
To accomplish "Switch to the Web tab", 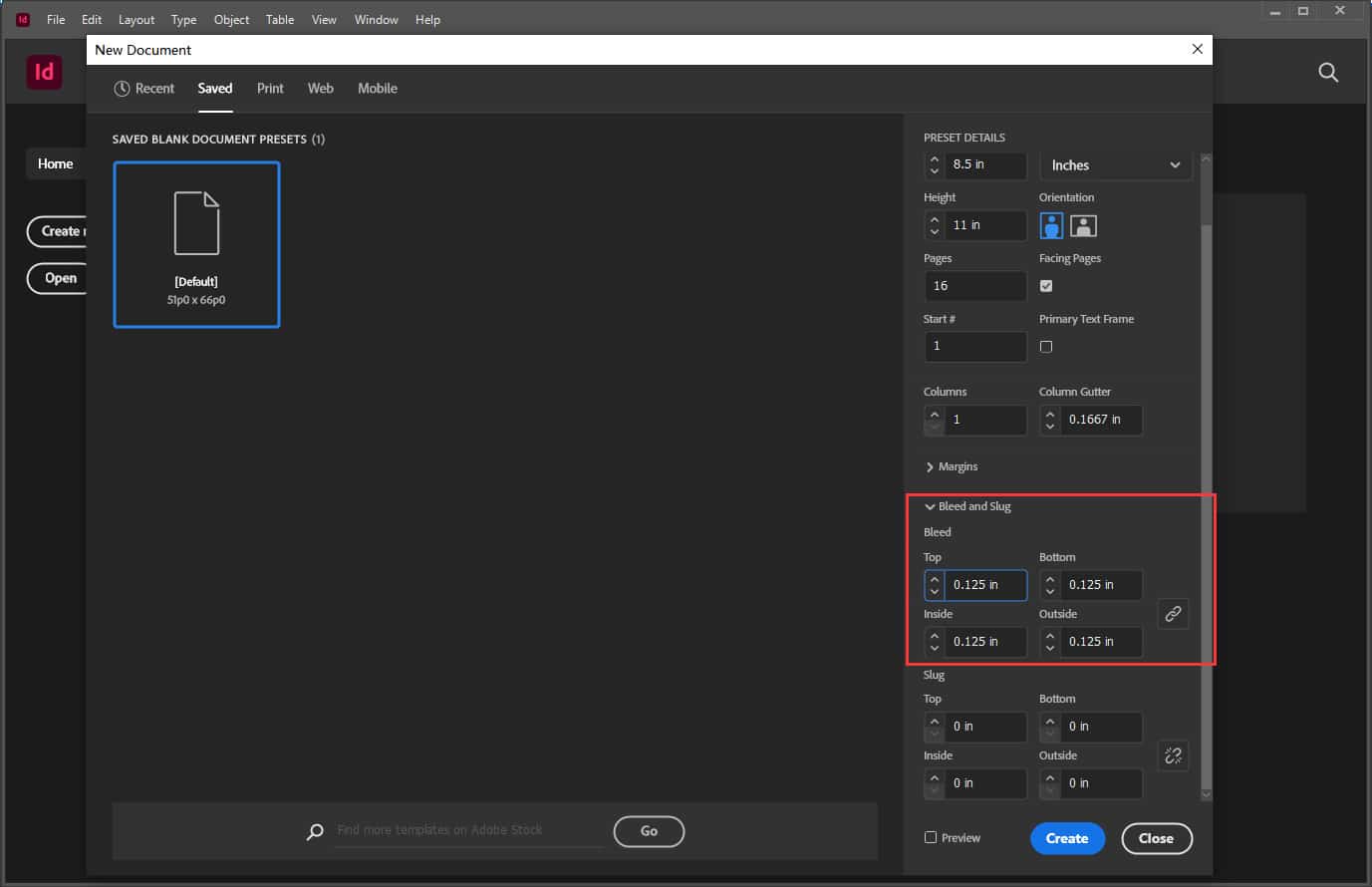I will (x=321, y=88).
